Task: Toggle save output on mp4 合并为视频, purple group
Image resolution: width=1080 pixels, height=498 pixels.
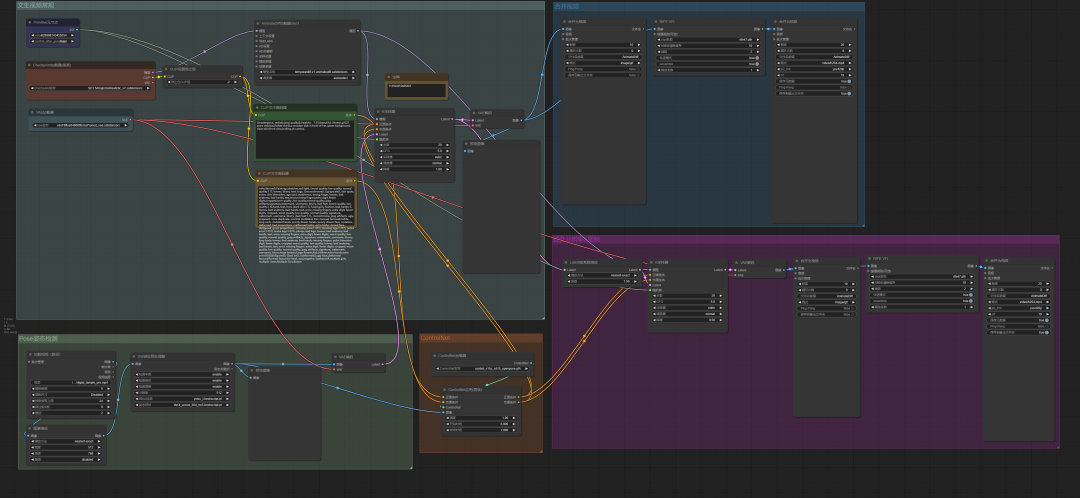Action: pyautogui.click(x=1017, y=332)
